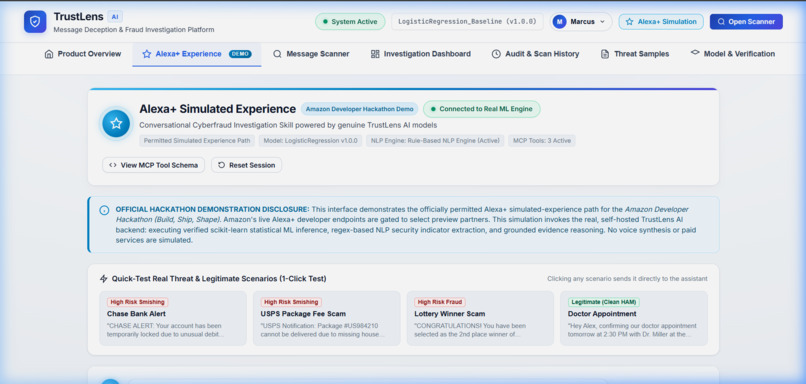This screenshot has width=806, height=384.
Task: Click the Conversational Cyberfraud Investigation Skill subtitle
Action: 288,125
